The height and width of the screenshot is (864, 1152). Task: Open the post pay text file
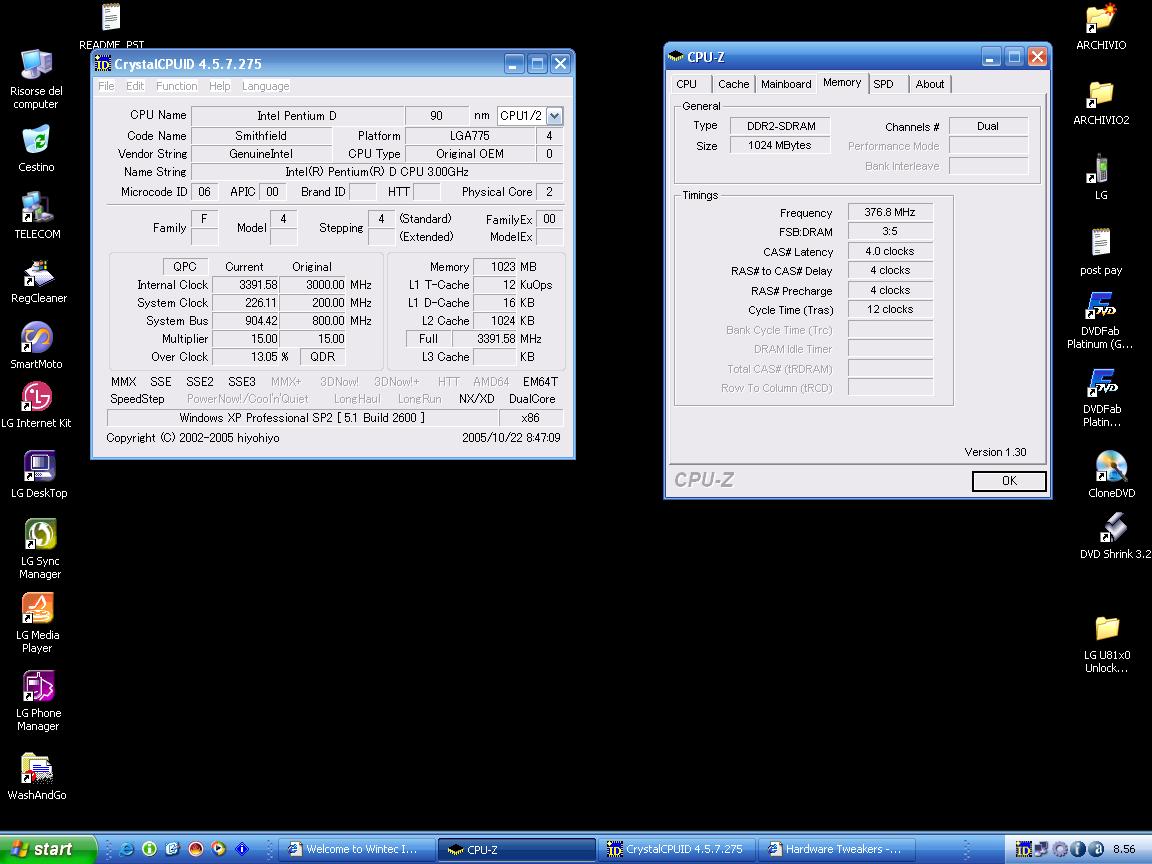pos(1101,242)
